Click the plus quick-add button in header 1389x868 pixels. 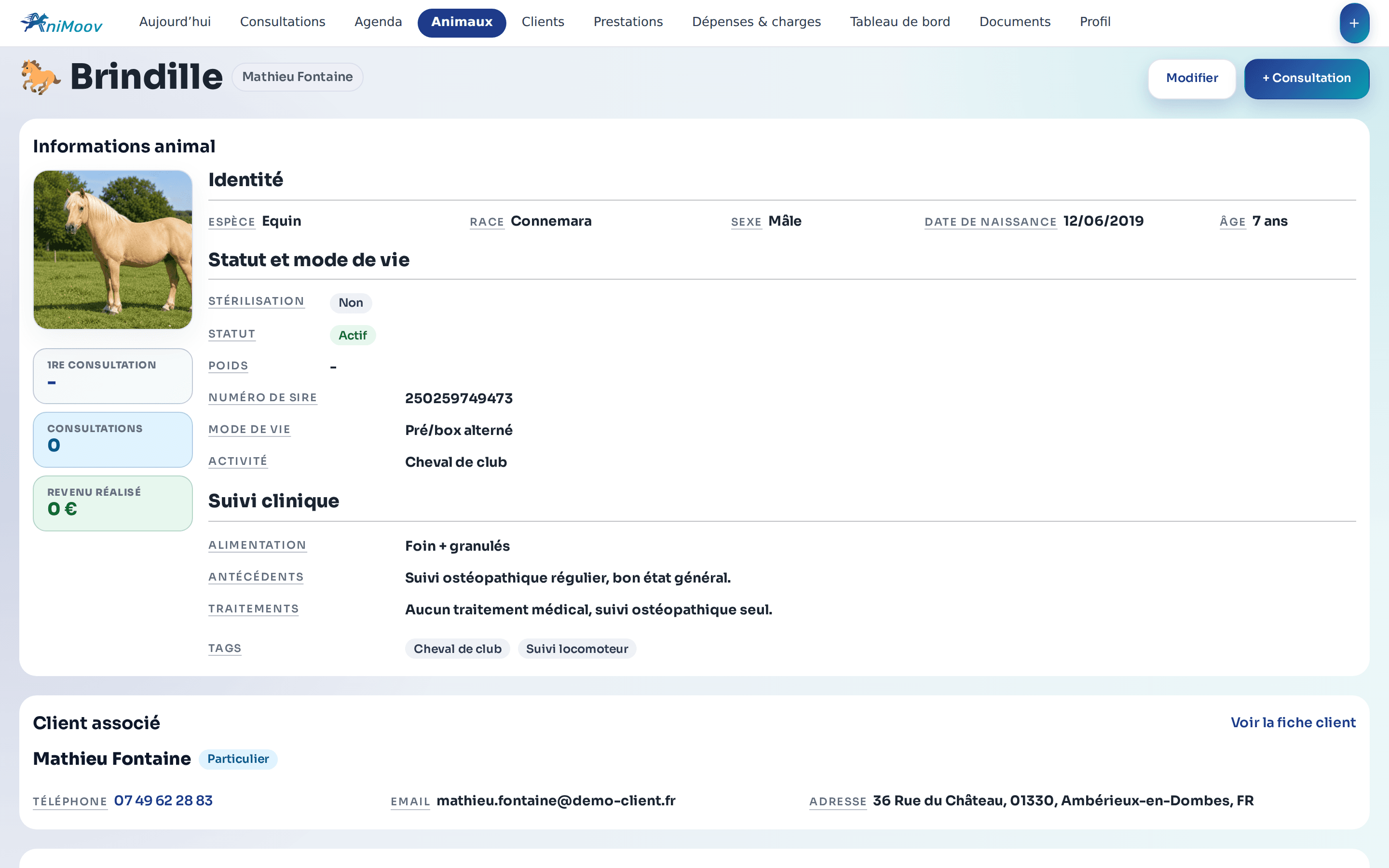(1354, 23)
